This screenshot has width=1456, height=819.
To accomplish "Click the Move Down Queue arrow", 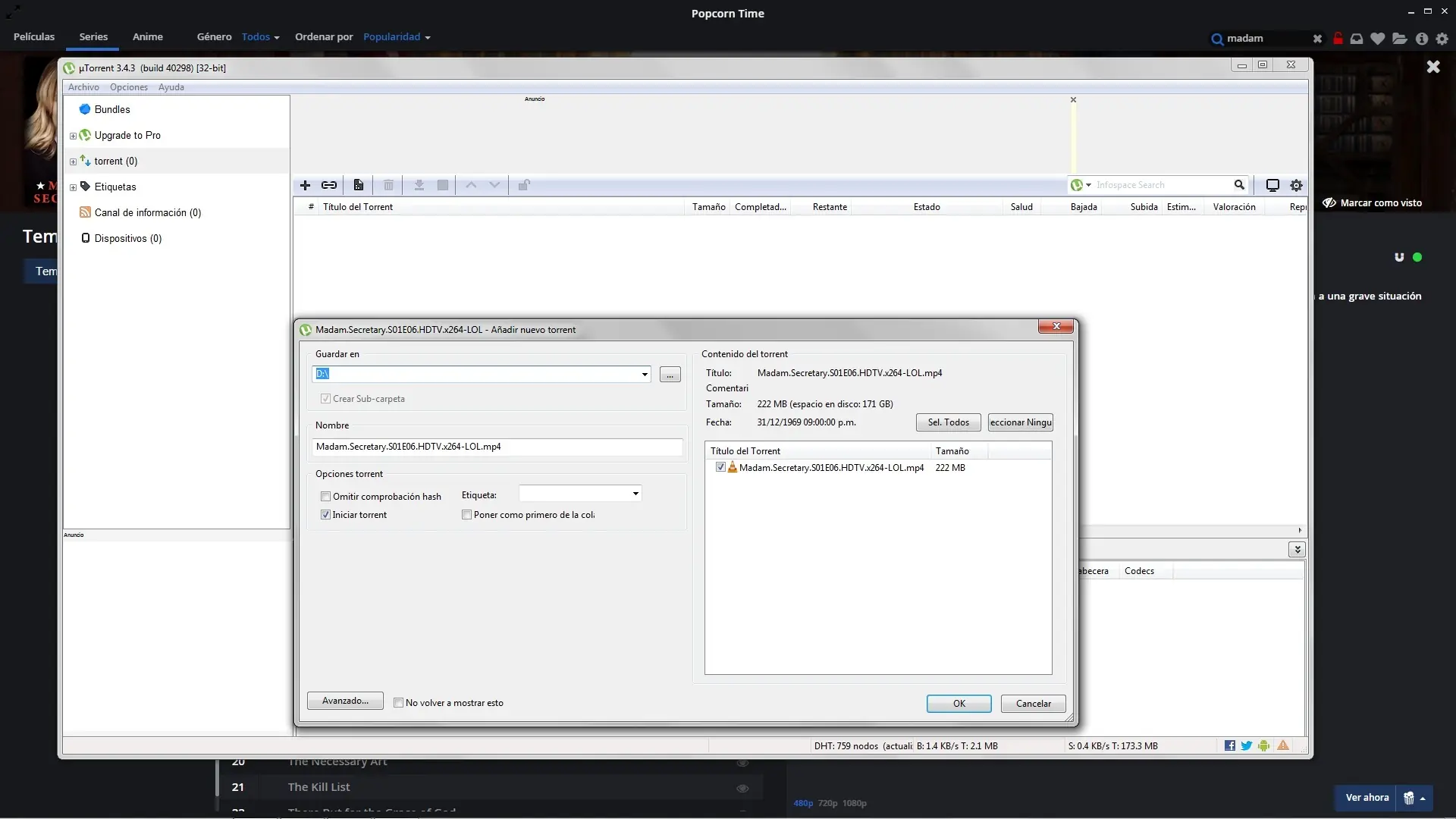I will [494, 185].
